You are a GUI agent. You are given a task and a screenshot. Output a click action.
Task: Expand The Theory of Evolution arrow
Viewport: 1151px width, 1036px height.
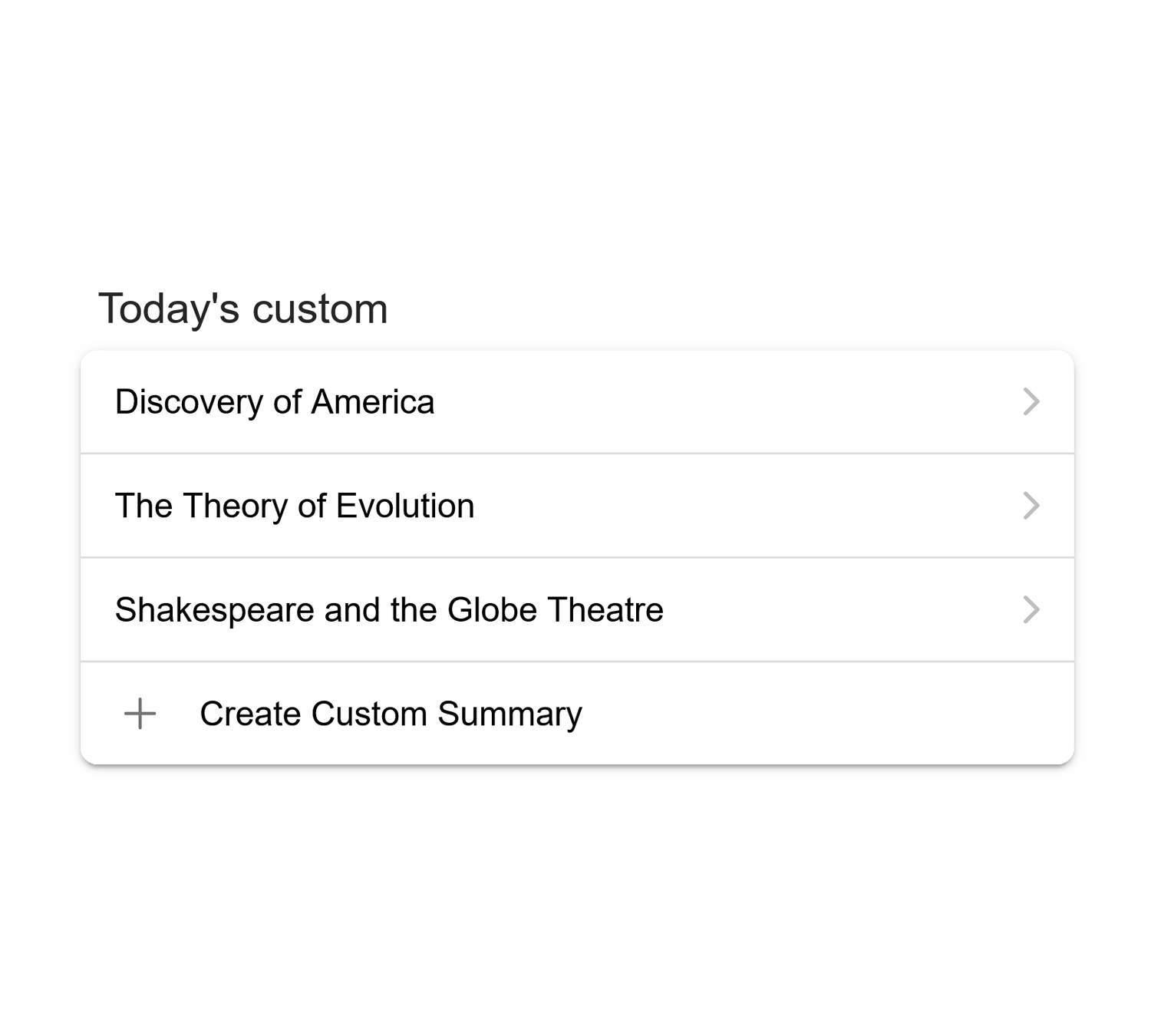[1031, 506]
